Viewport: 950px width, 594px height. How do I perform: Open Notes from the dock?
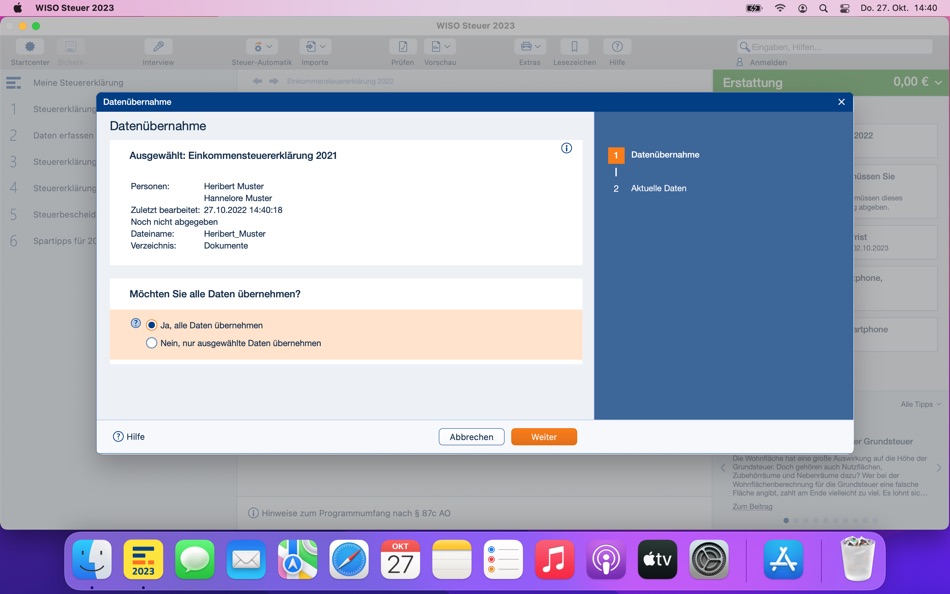[x=452, y=559]
